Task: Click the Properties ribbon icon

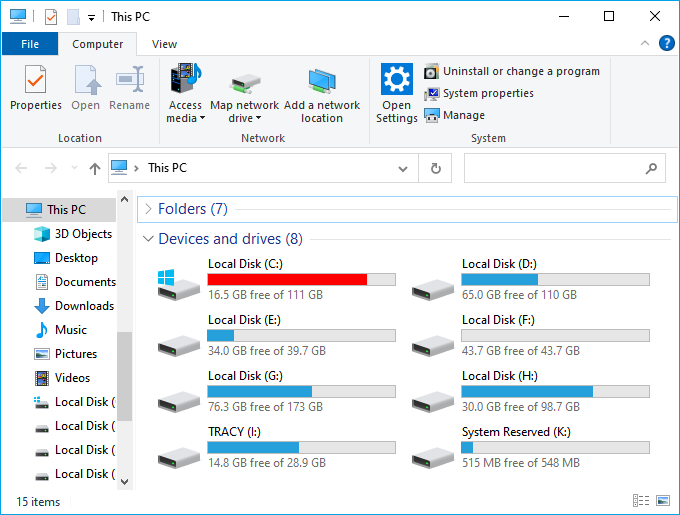Action: [x=35, y=80]
